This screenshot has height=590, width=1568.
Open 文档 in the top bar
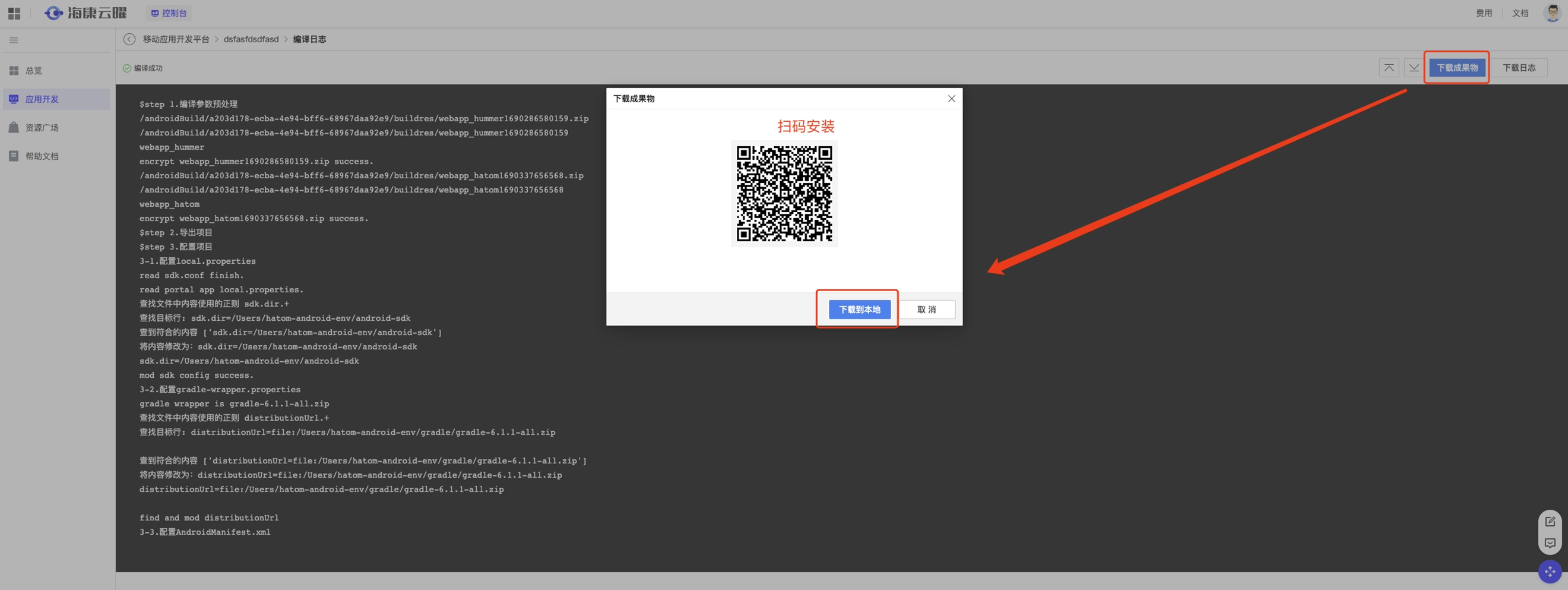1520,13
